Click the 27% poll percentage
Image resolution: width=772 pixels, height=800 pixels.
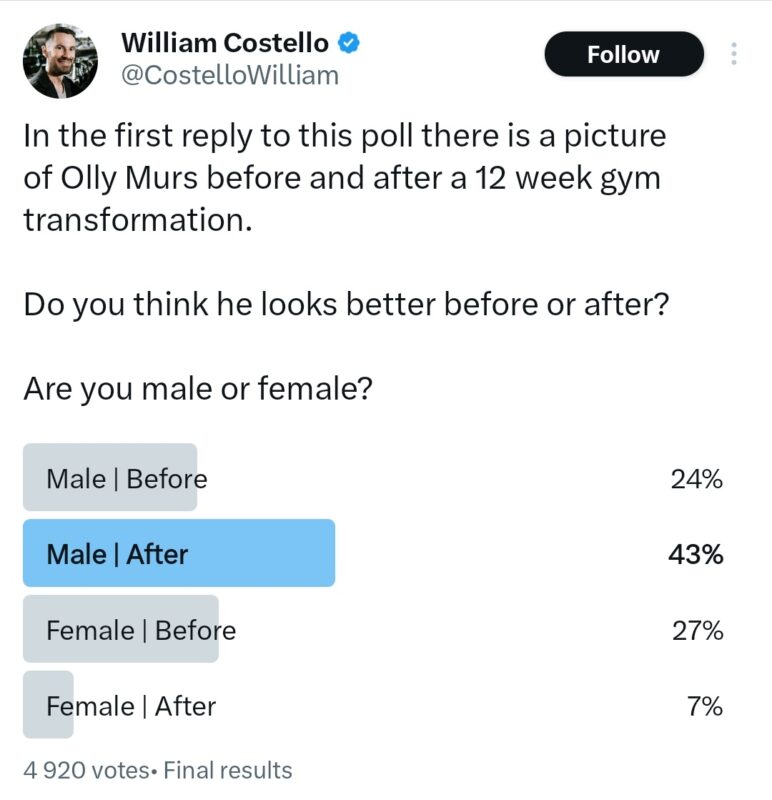[696, 631]
